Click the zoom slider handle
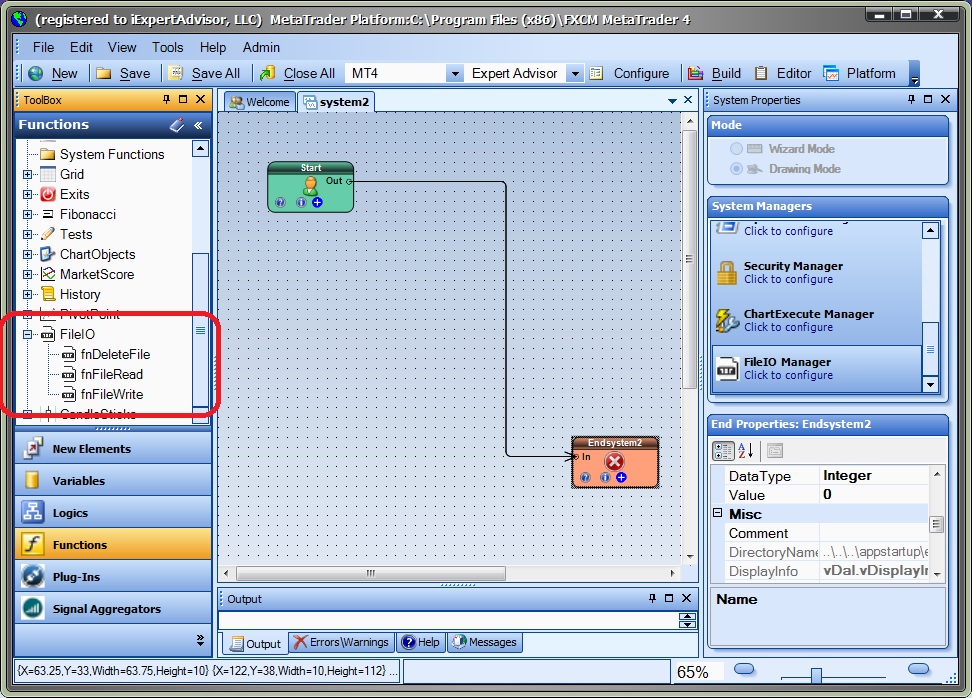 (816, 675)
